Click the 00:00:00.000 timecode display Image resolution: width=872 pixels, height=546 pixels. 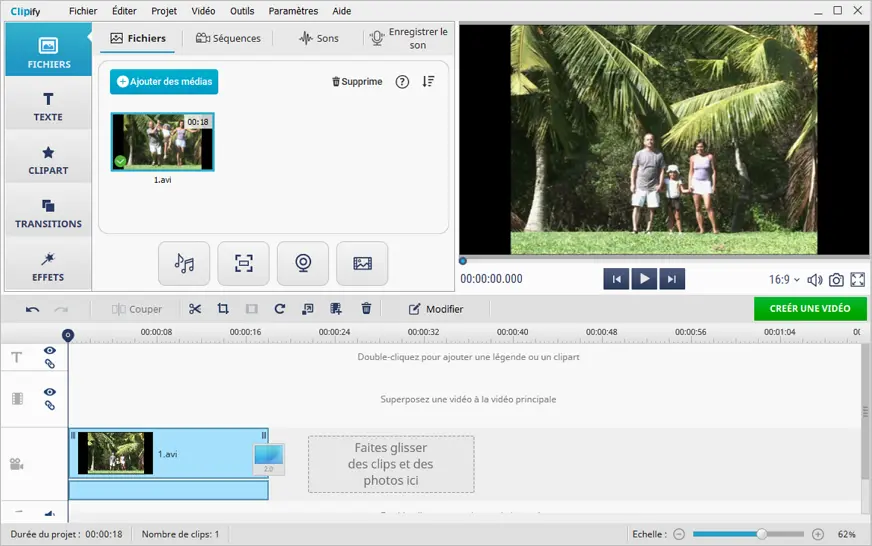pos(491,279)
